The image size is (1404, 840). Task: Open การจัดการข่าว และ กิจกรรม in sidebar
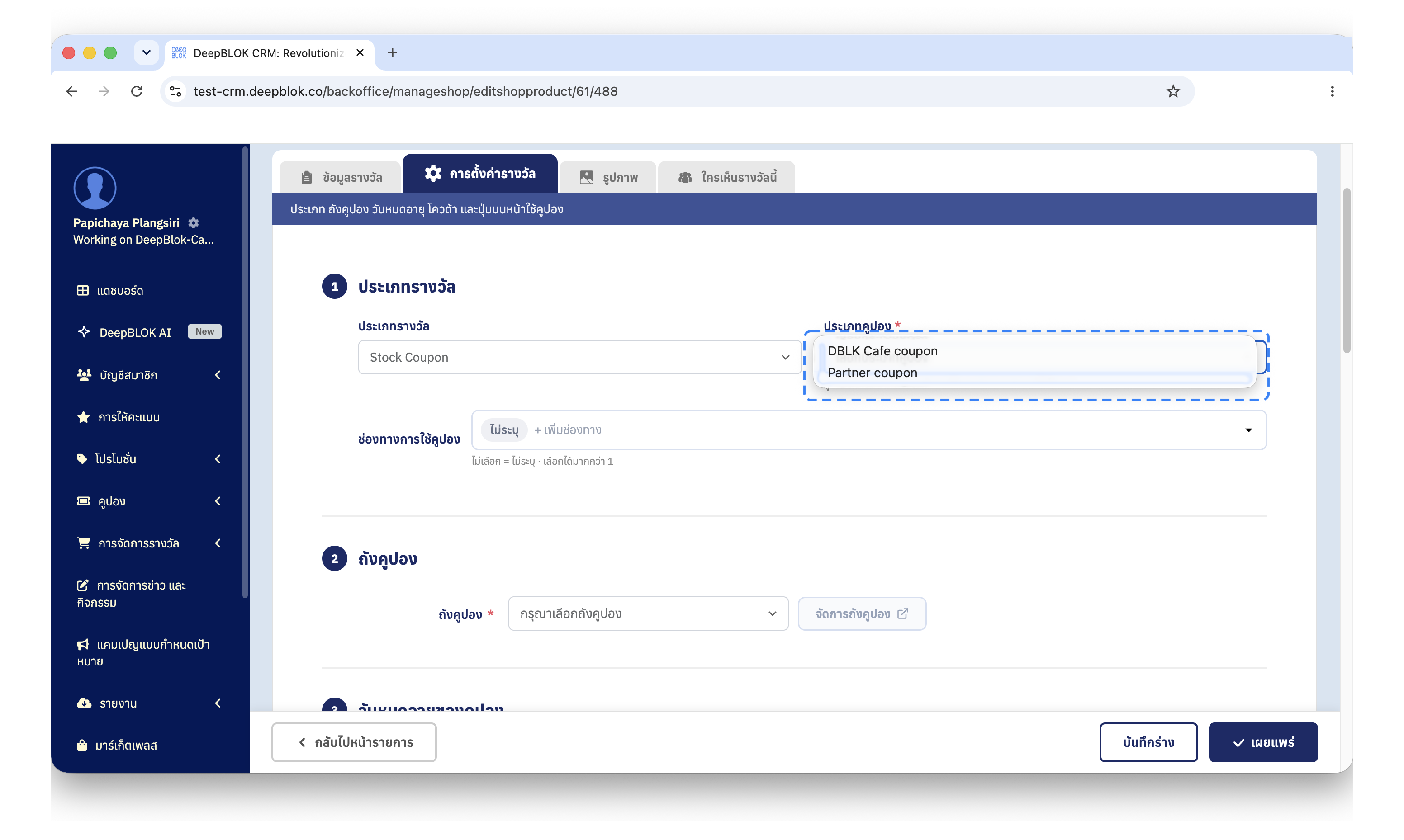(131, 593)
